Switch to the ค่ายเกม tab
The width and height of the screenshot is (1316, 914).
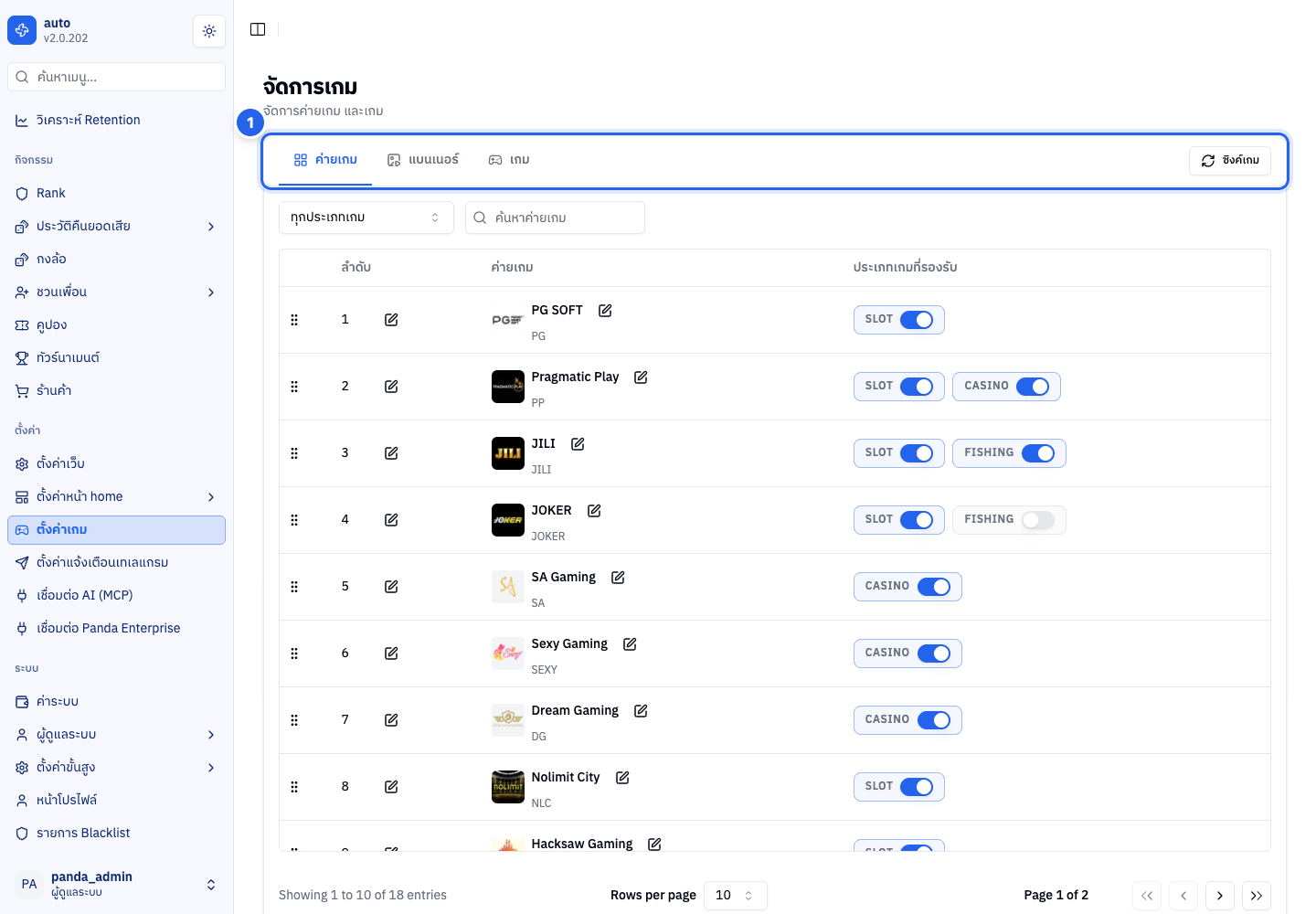point(325,160)
